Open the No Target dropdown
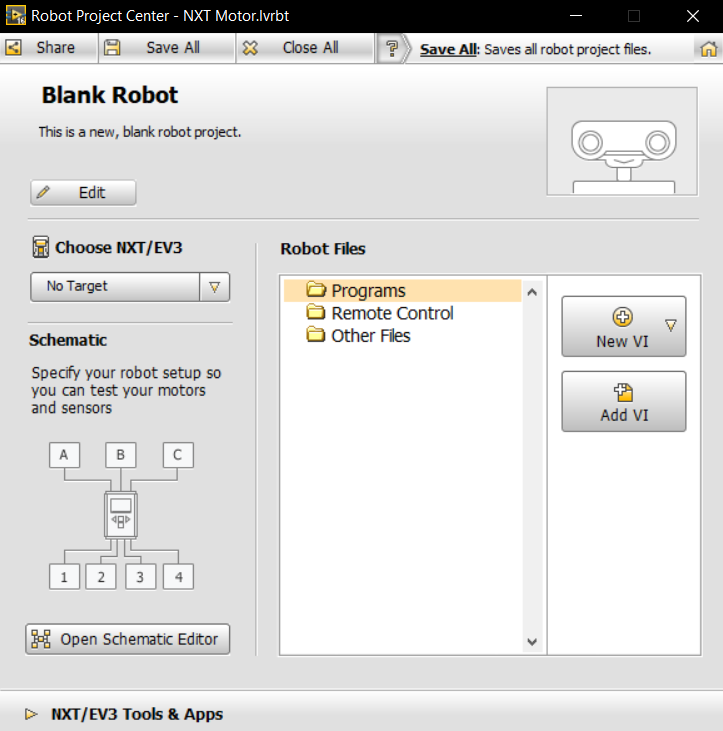The width and height of the screenshot is (723, 731). pos(130,287)
